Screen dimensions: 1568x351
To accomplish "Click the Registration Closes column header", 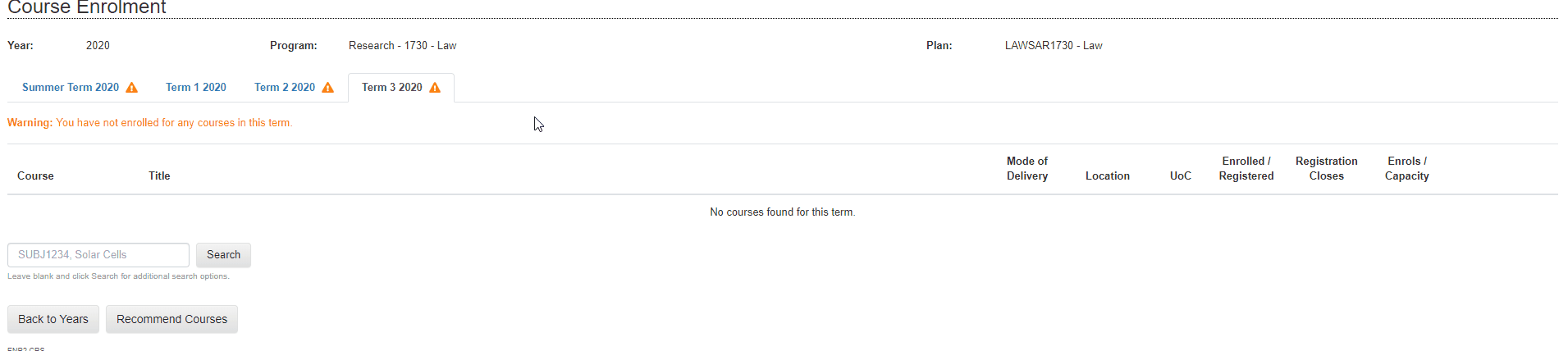I will pos(1327,169).
